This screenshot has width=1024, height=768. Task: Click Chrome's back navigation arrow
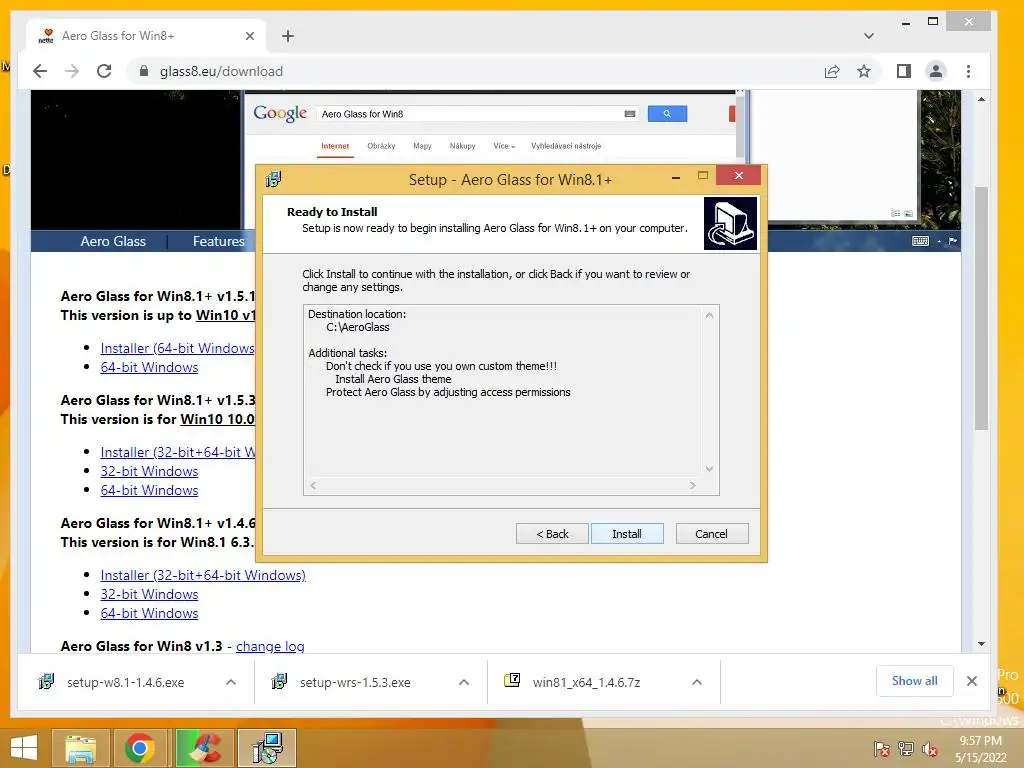40,71
